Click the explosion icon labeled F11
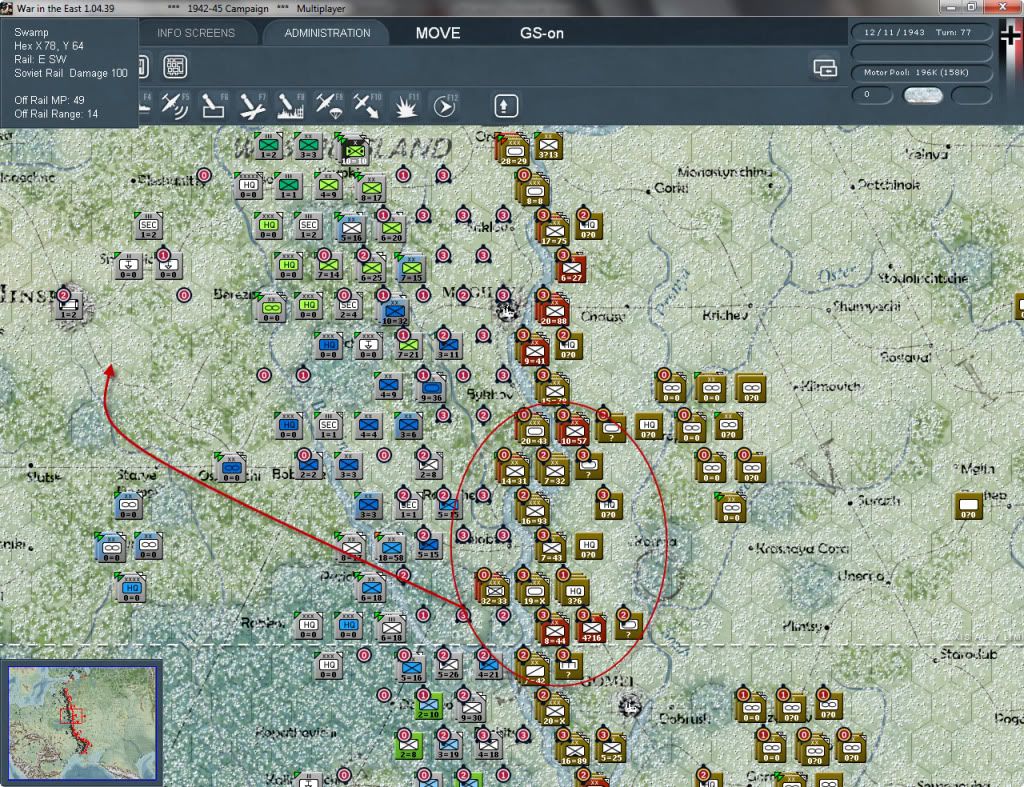 tap(406, 105)
